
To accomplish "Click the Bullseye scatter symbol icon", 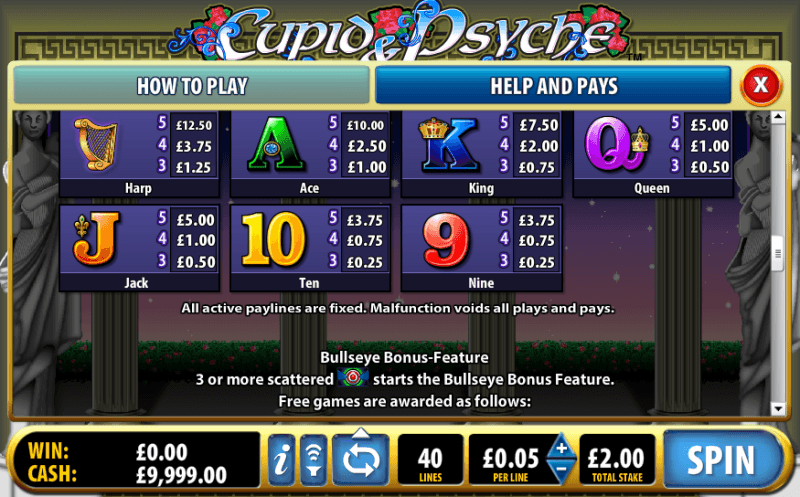I will tap(353, 378).
